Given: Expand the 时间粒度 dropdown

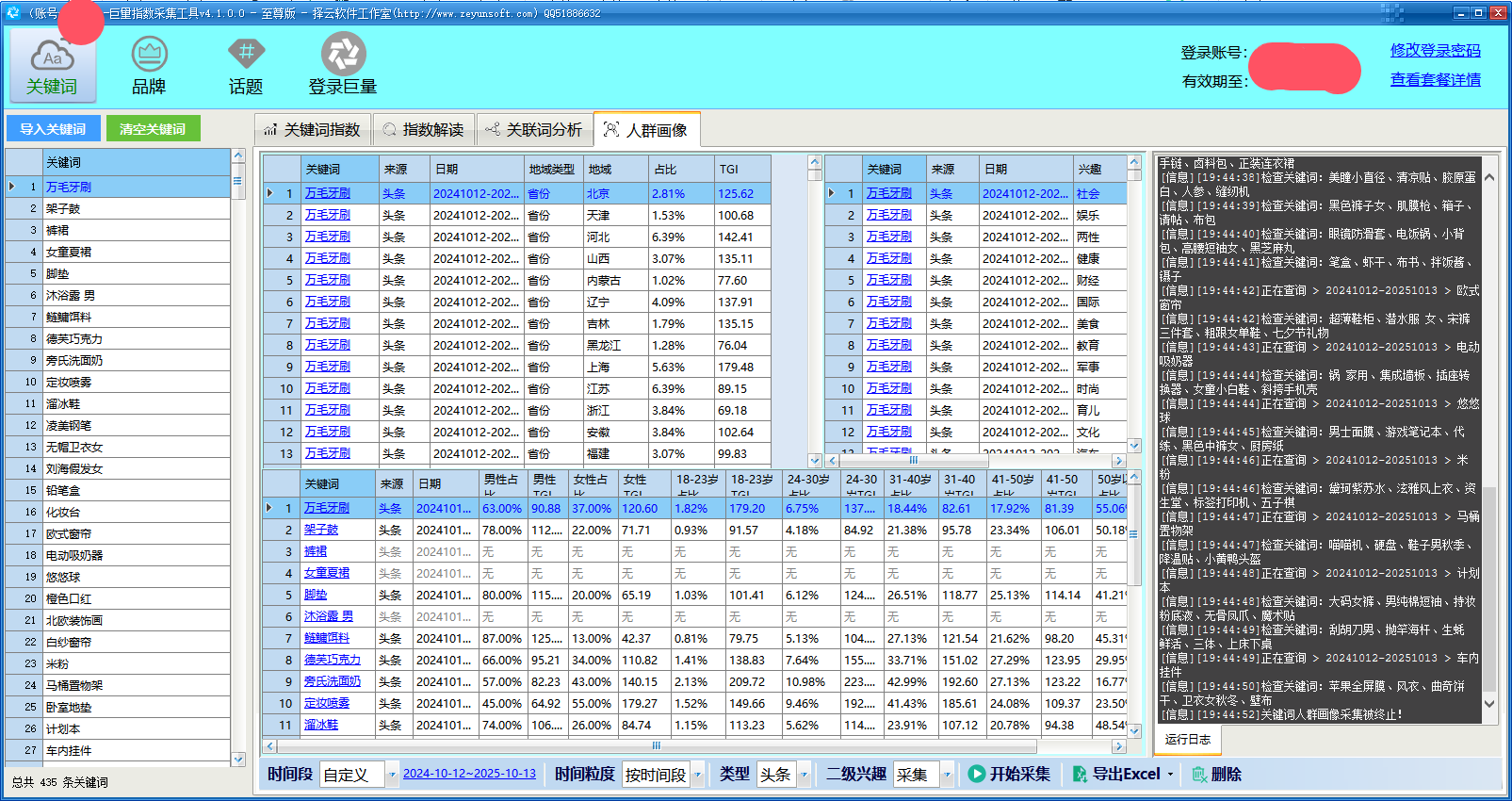Looking at the screenshot, I should tap(698, 775).
